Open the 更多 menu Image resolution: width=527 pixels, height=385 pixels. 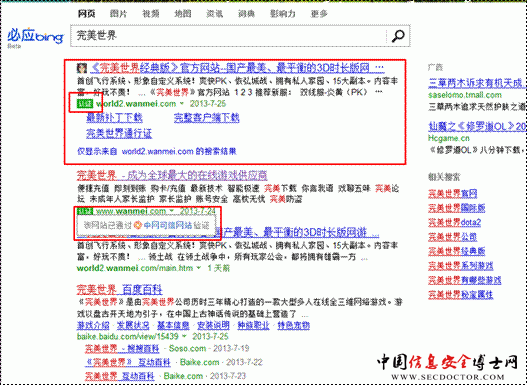[x=319, y=14]
